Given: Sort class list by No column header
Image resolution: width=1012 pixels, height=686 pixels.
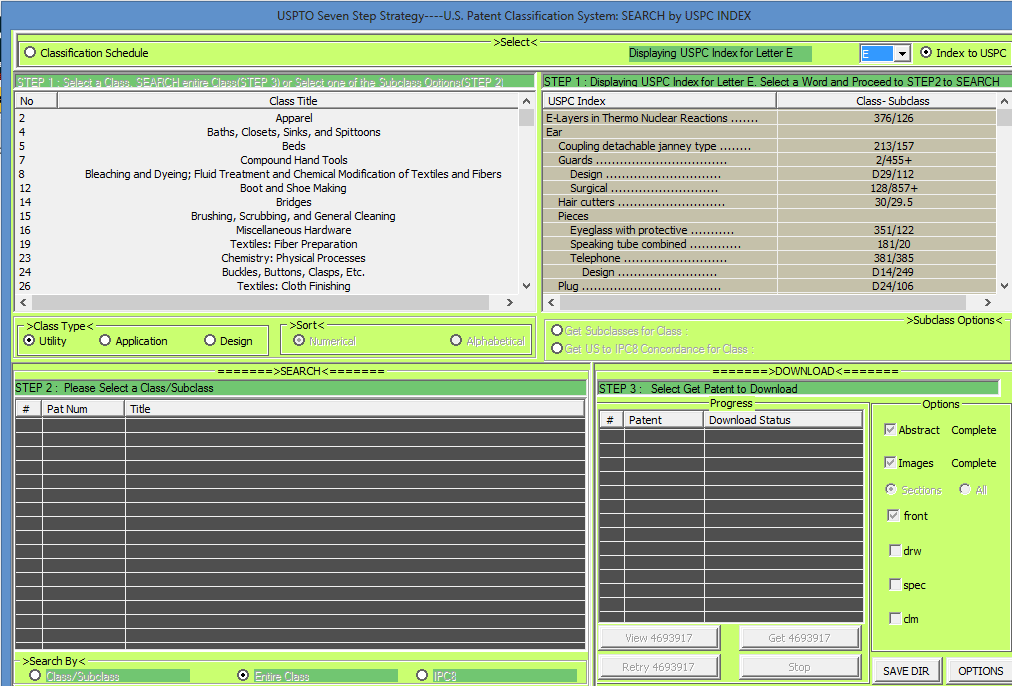Looking at the screenshot, I should coord(36,101).
